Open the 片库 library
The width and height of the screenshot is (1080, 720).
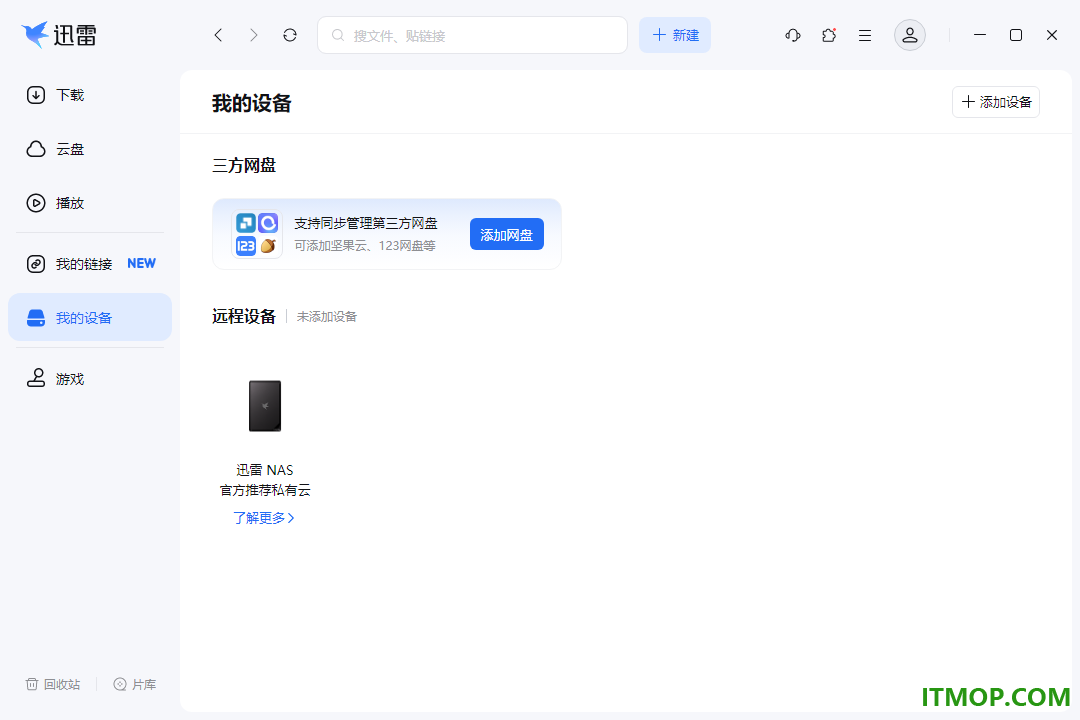pos(135,684)
